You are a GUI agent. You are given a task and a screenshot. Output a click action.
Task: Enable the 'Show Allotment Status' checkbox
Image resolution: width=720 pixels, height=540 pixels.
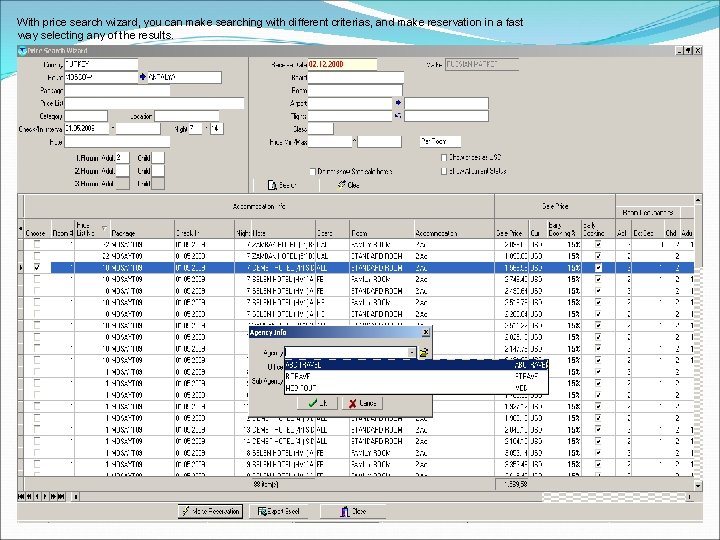(444, 171)
